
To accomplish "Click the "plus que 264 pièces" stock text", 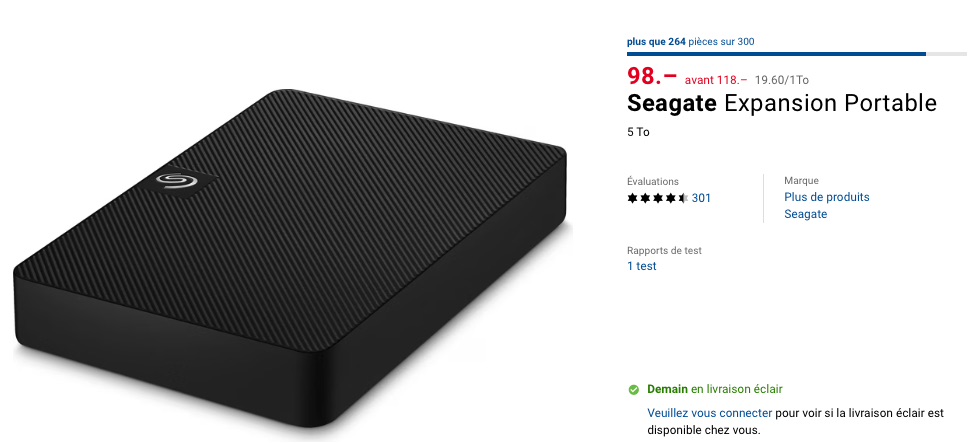I will (x=690, y=42).
